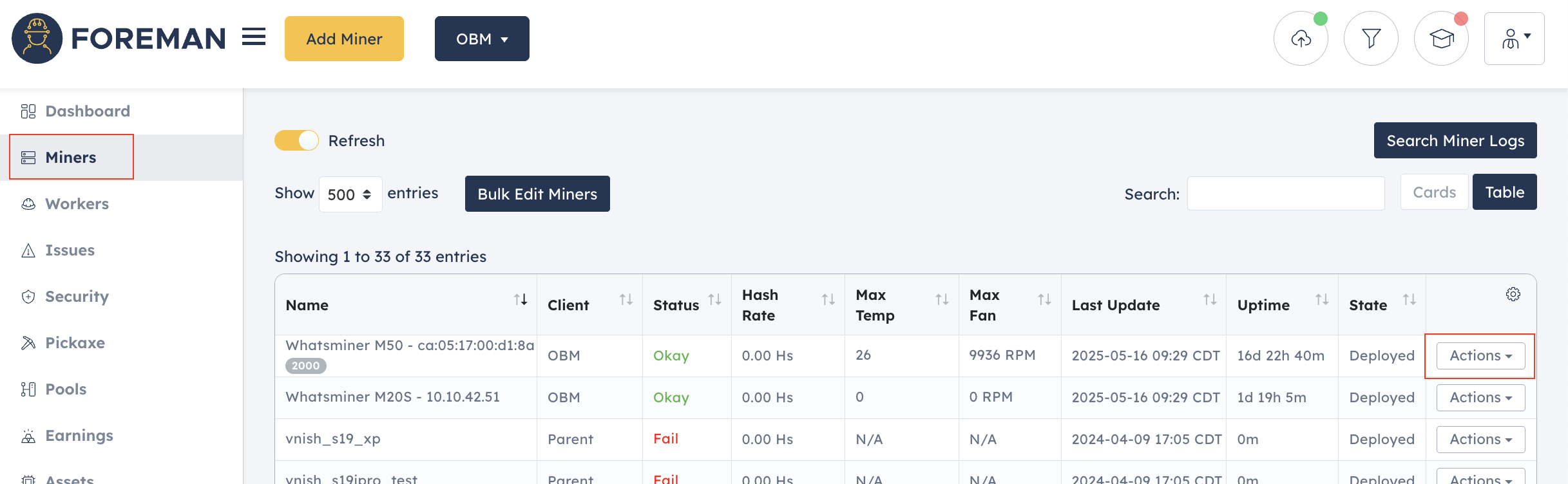Viewport: 1568px width, 484px height.
Task: Open the cloud upload status icon
Action: coord(1301,39)
